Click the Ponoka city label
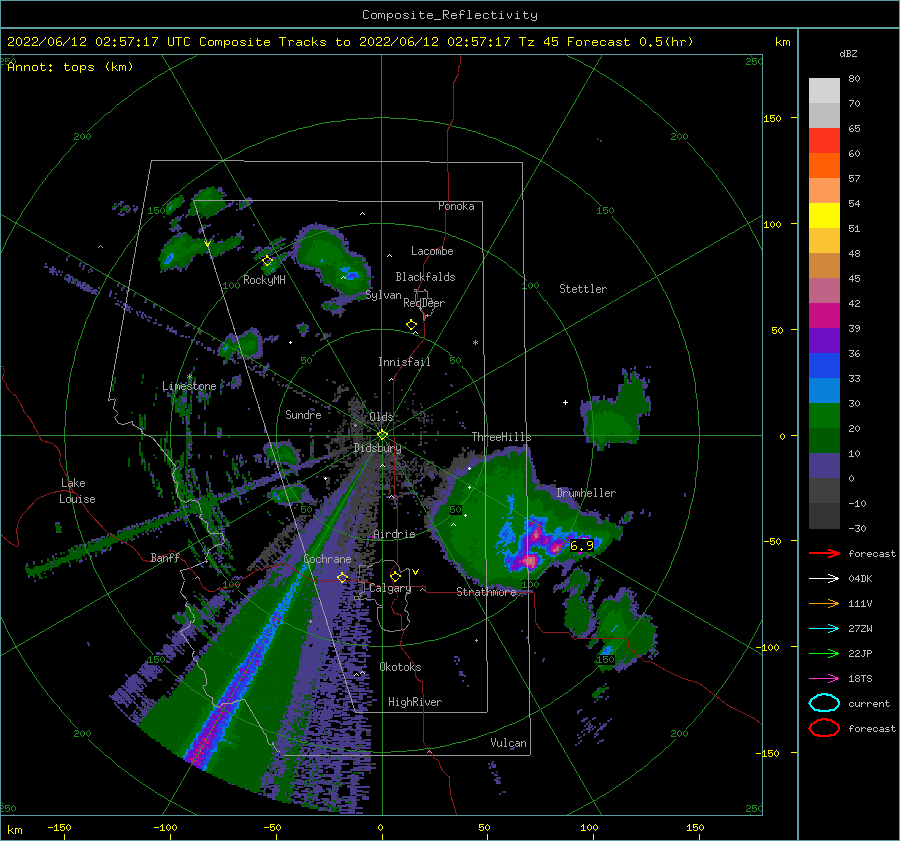Image resolution: width=900 pixels, height=841 pixels. point(456,206)
